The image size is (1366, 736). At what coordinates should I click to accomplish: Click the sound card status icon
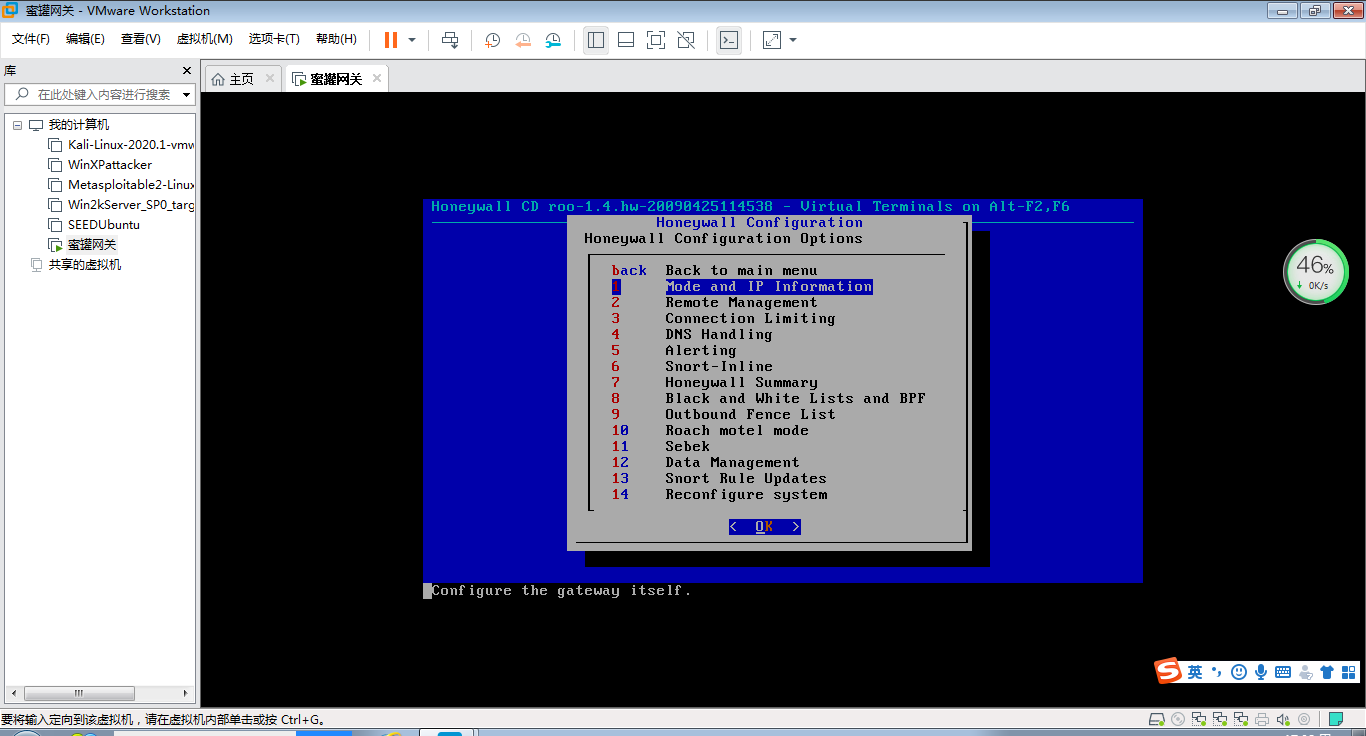point(1283,719)
